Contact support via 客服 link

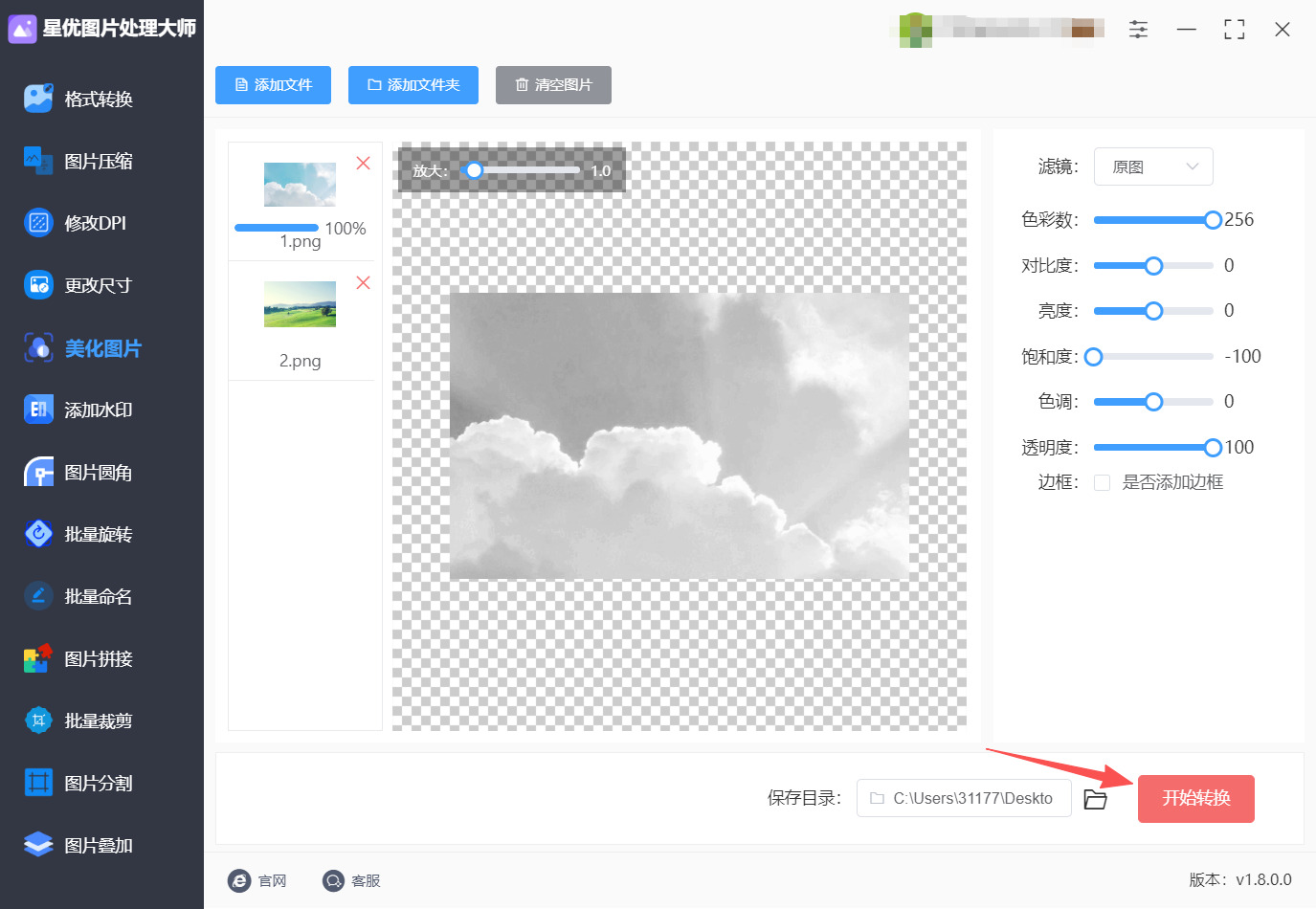(x=366, y=880)
